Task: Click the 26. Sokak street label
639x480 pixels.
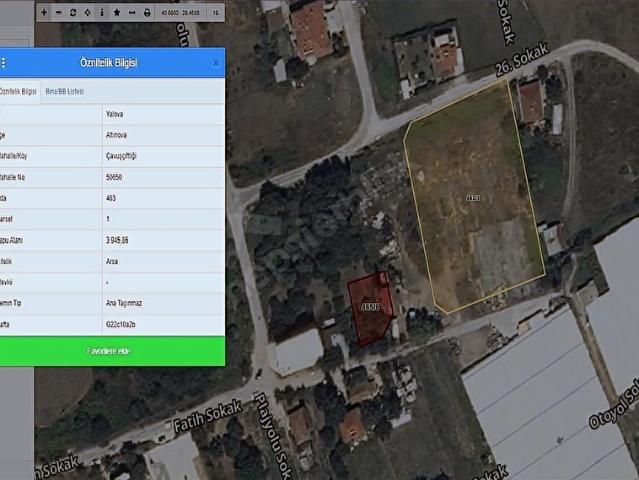Action: coord(522,59)
